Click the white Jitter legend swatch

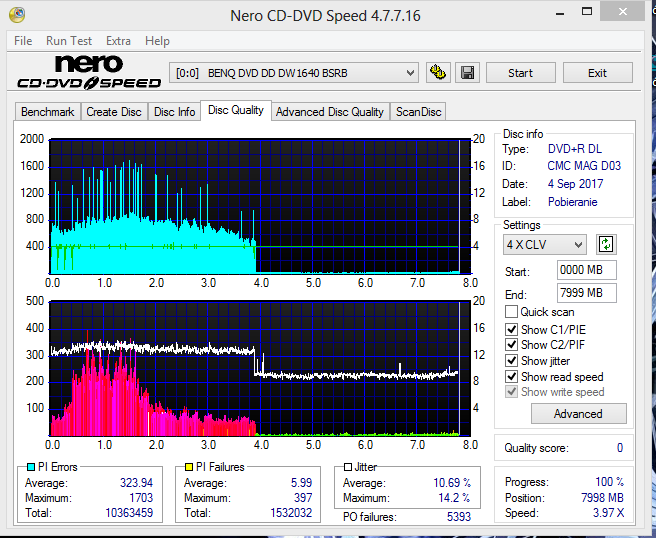coord(348,467)
